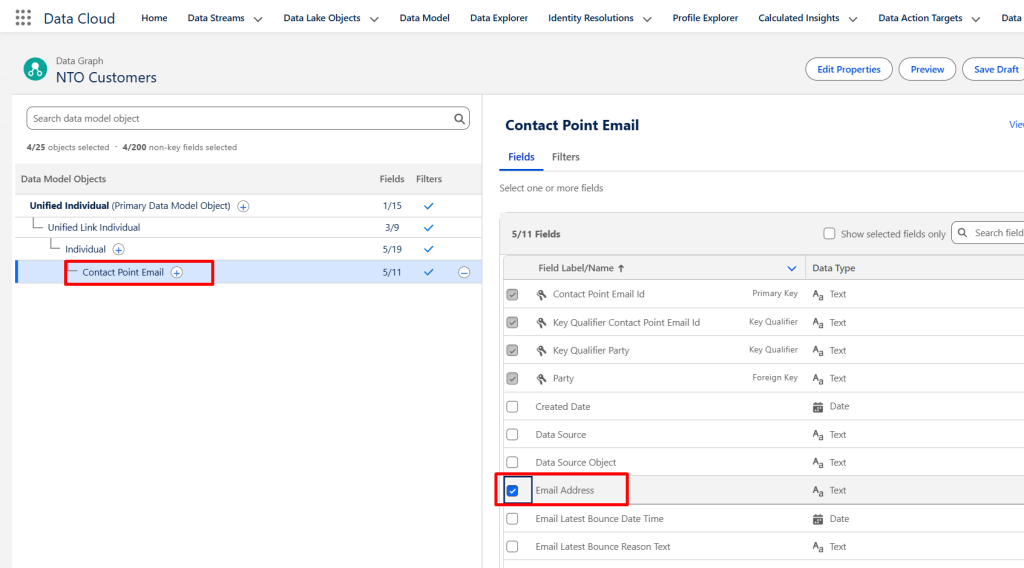Click text type icon for Data Source row
This screenshot has height=568, width=1024.
818,435
